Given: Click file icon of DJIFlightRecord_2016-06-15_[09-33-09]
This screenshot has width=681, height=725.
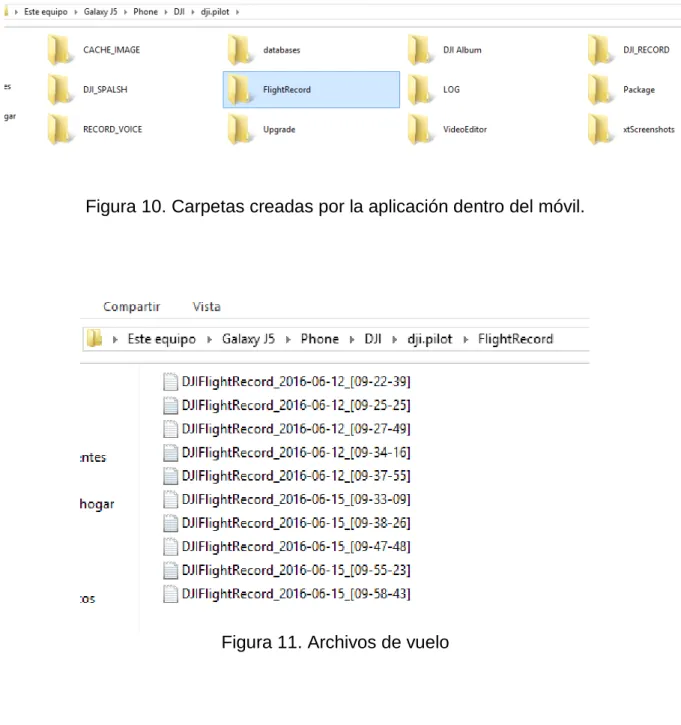Looking at the screenshot, I should [x=170, y=499].
